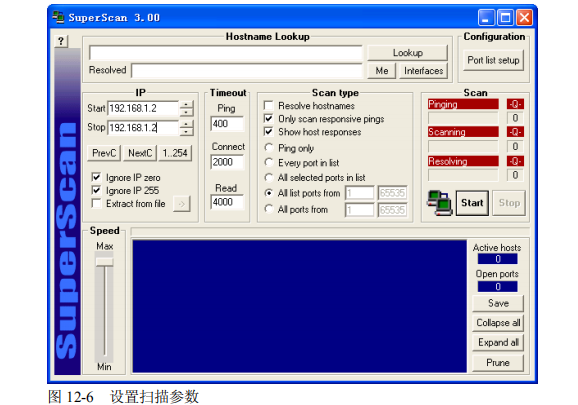The image size is (578, 405).
Task: Click the Lookup button
Action: 407,53
